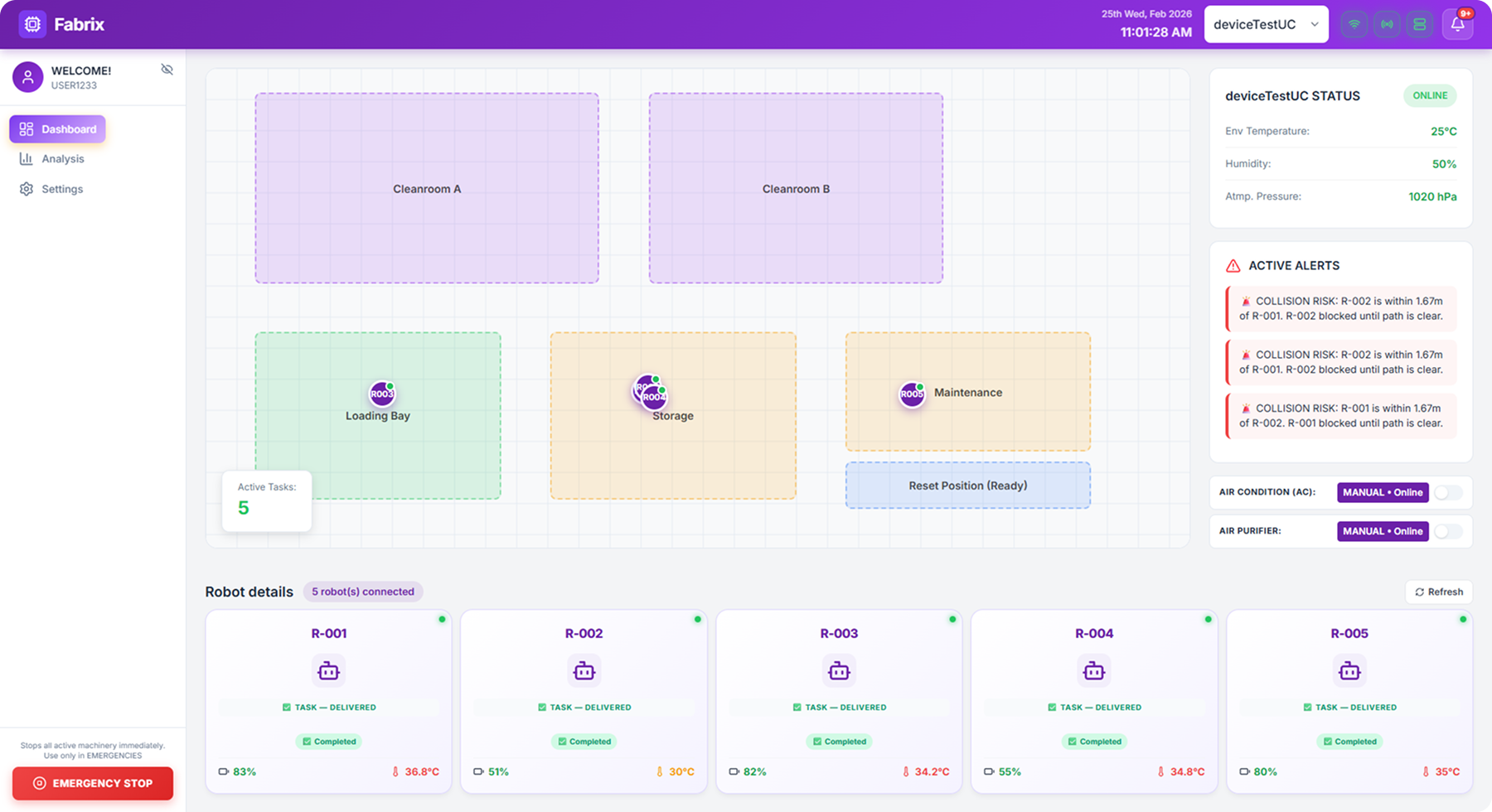Click the robot icon on R-005 card
Viewport: 1492px width, 812px height.
[1349, 670]
